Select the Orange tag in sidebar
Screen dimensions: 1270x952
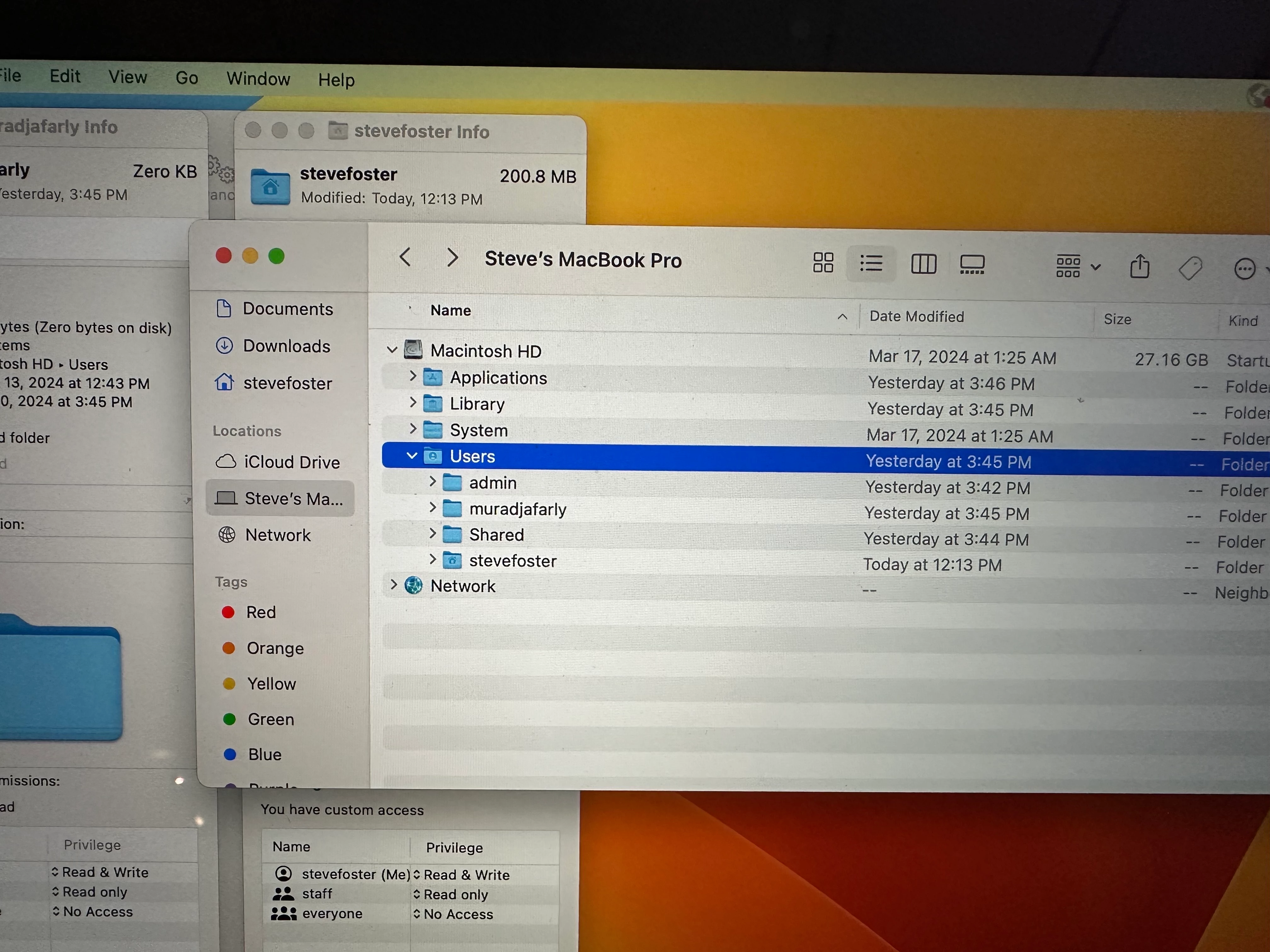263,648
